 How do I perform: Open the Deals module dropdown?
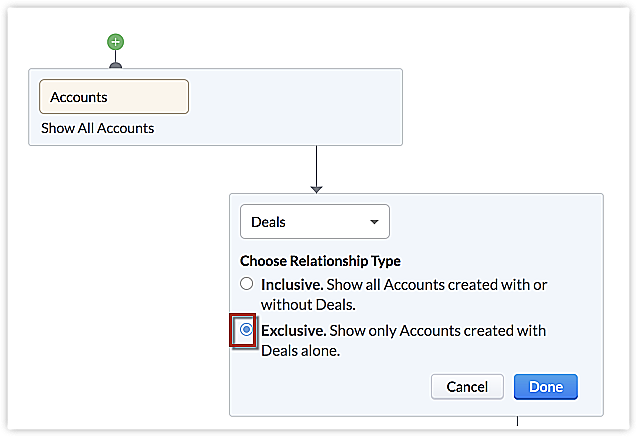(314, 222)
